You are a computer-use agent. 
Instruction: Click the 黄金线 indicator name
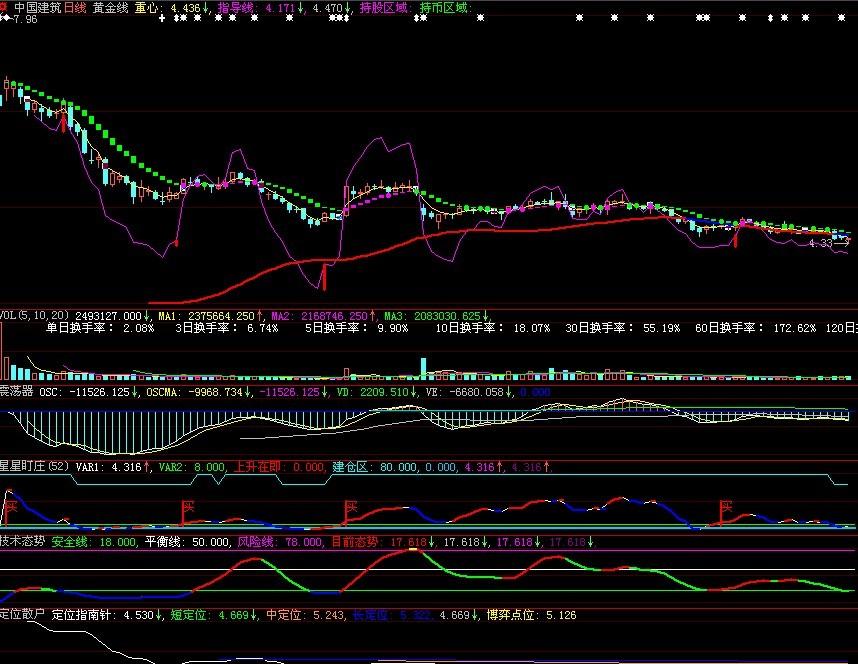110,7
